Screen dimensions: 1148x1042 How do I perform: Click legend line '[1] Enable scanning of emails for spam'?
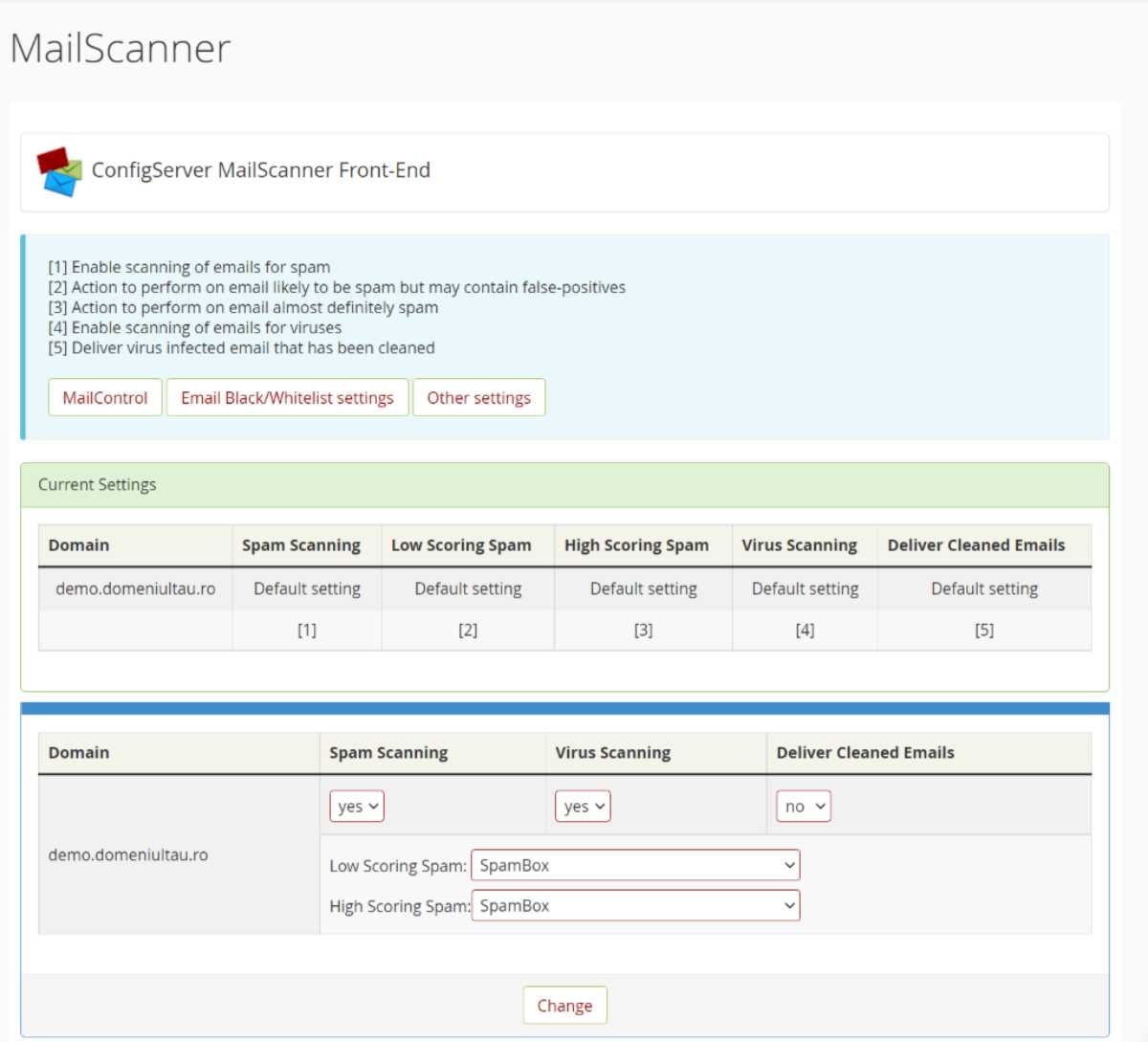(x=189, y=267)
